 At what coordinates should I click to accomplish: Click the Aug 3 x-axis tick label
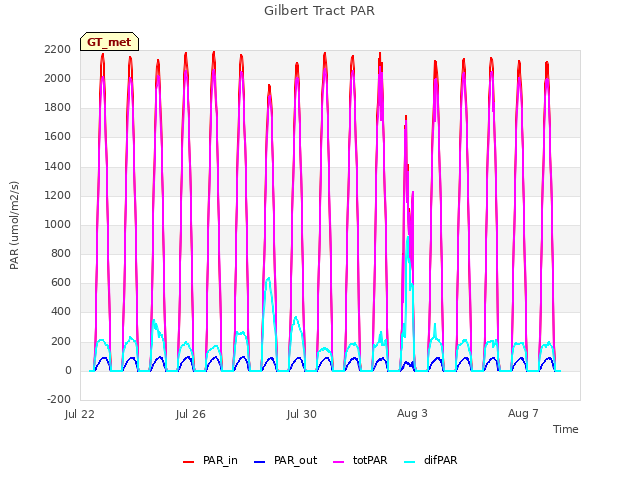412,413
